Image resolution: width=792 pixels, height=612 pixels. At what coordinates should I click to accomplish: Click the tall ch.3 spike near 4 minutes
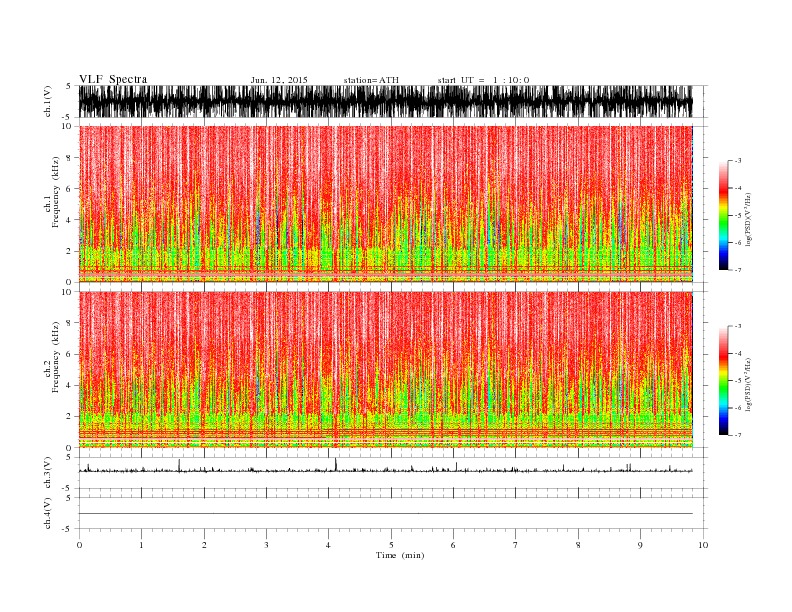click(x=336, y=464)
